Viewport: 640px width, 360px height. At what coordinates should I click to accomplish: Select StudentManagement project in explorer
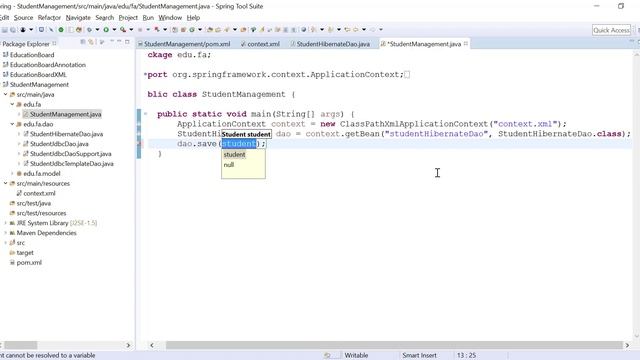click(x=39, y=84)
